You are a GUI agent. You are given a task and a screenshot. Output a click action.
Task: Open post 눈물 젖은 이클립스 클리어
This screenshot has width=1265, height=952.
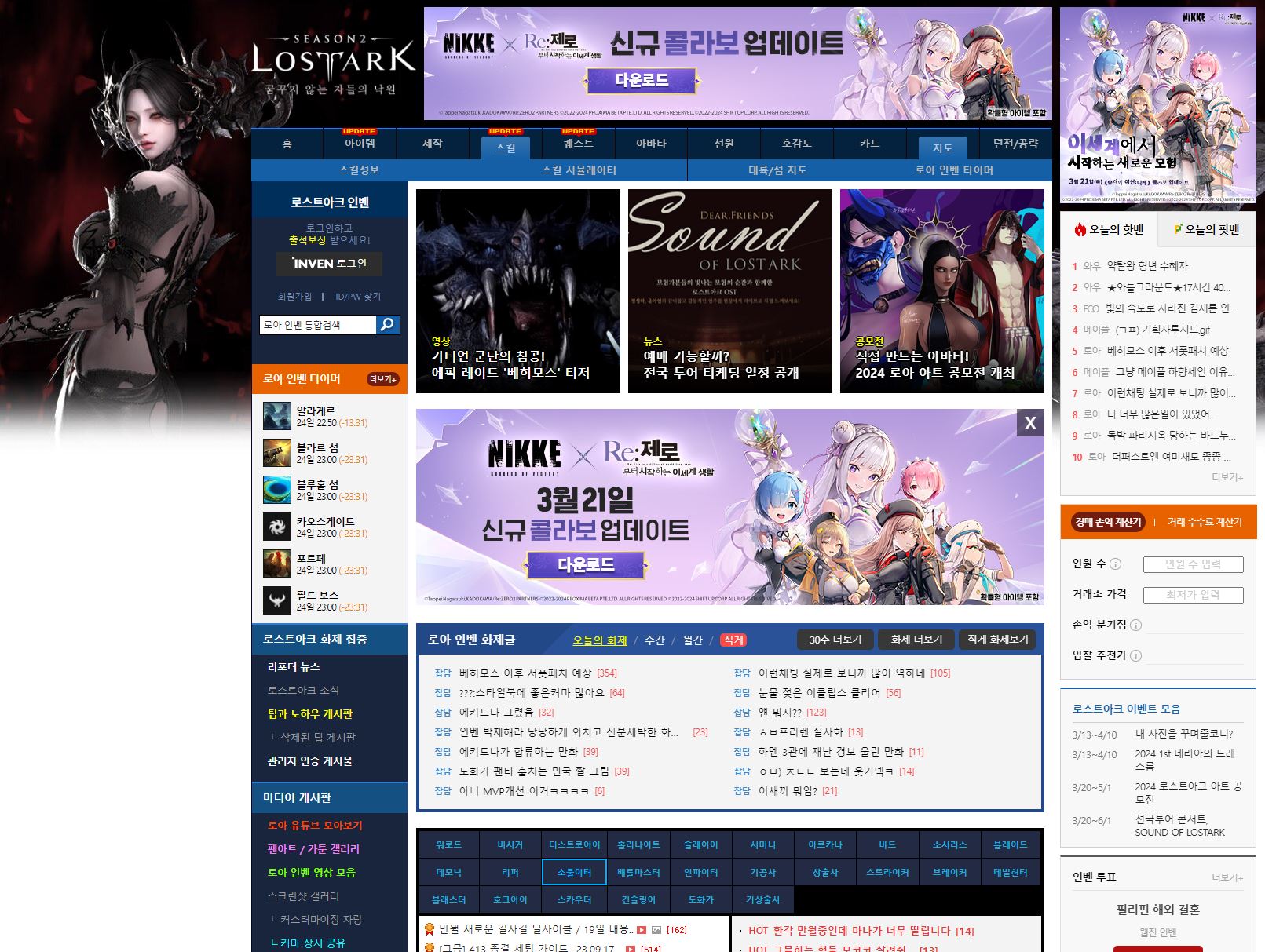[x=819, y=693]
